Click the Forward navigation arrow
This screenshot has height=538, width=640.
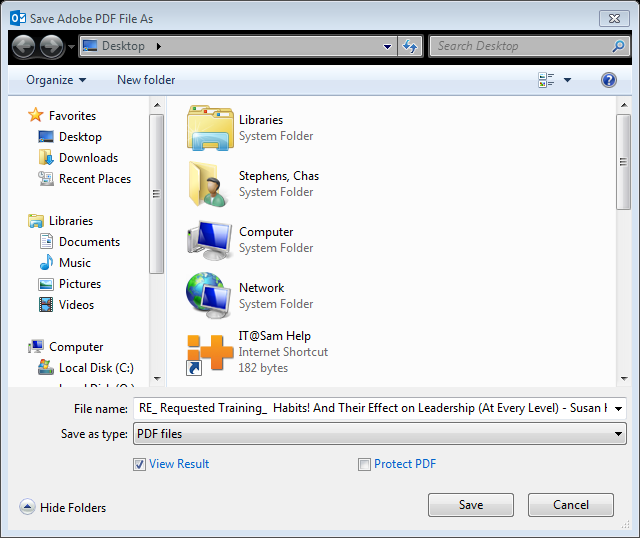coord(51,47)
